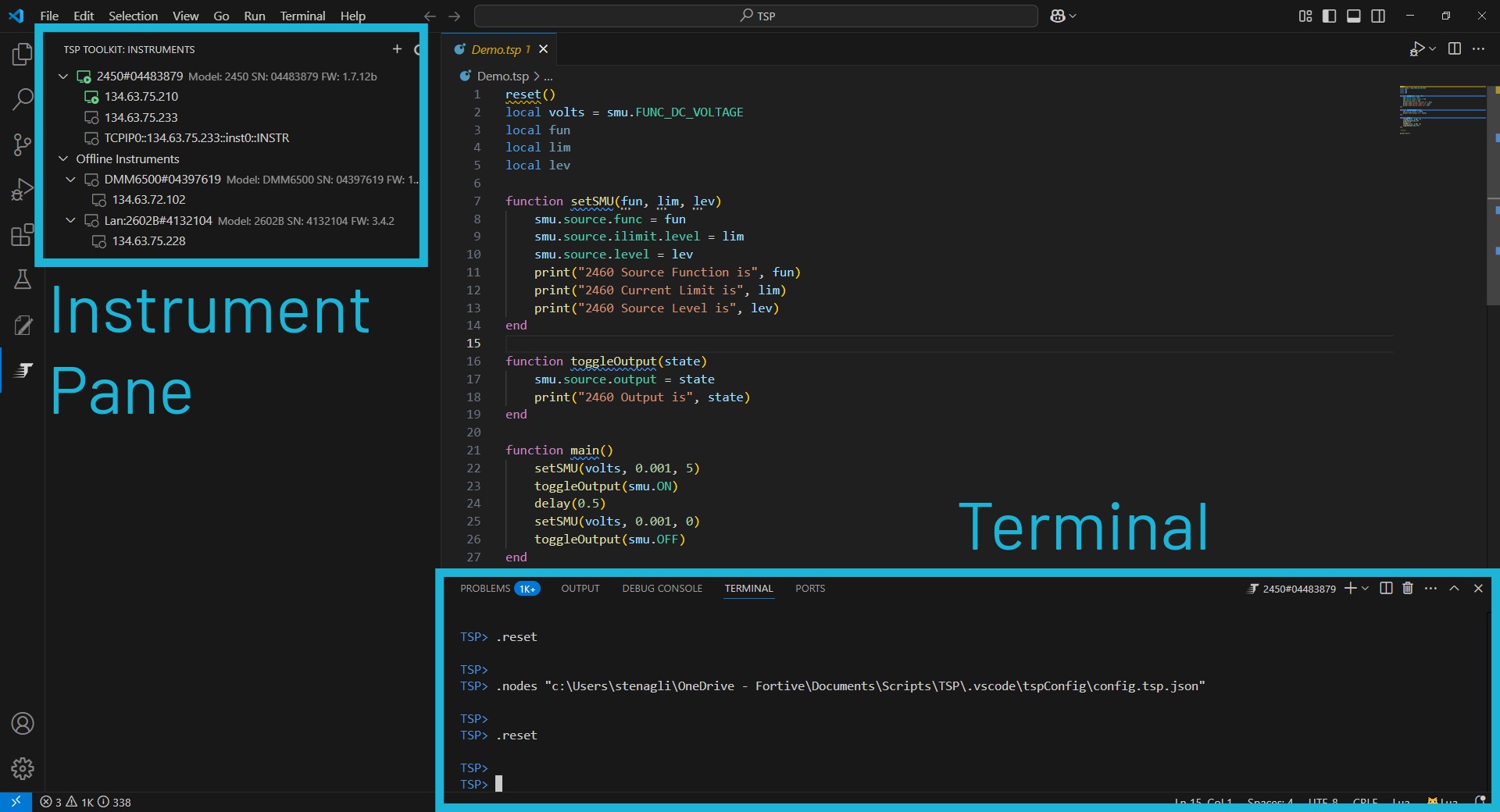Open the Source Control view
The image size is (1500, 812).
pos(23,144)
